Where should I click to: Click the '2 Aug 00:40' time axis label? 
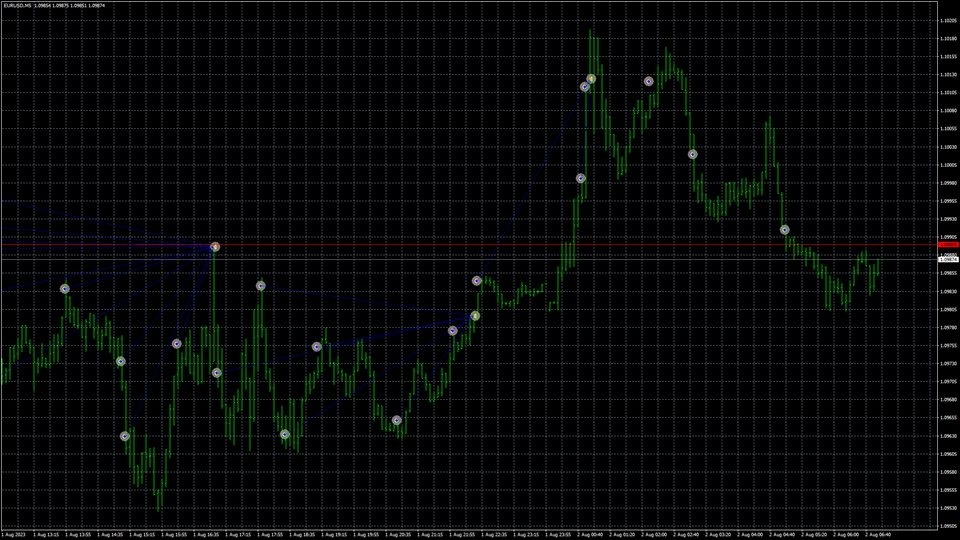[590, 534]
